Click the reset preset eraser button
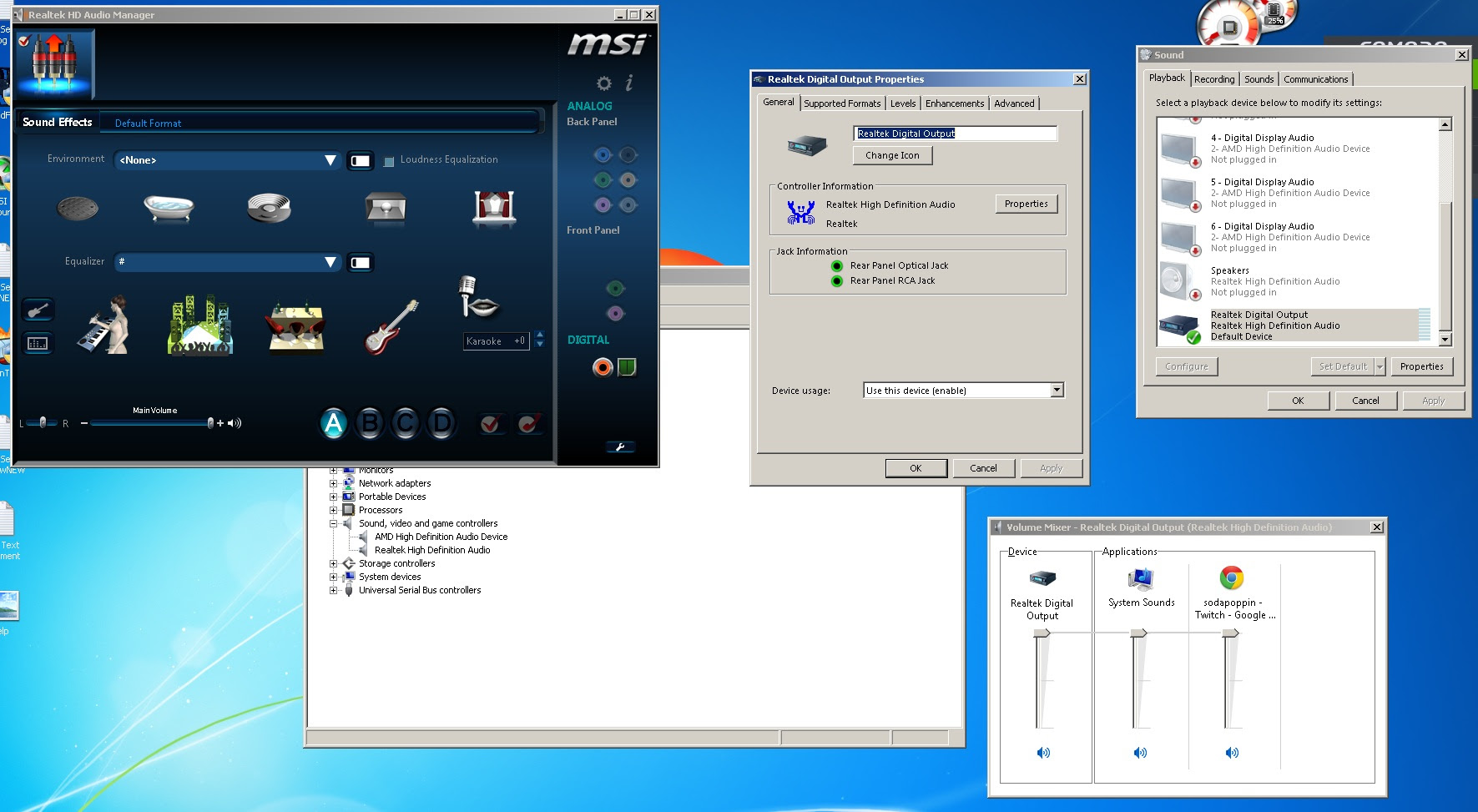This screenshot has height=812, width=1478. point(528,424)
